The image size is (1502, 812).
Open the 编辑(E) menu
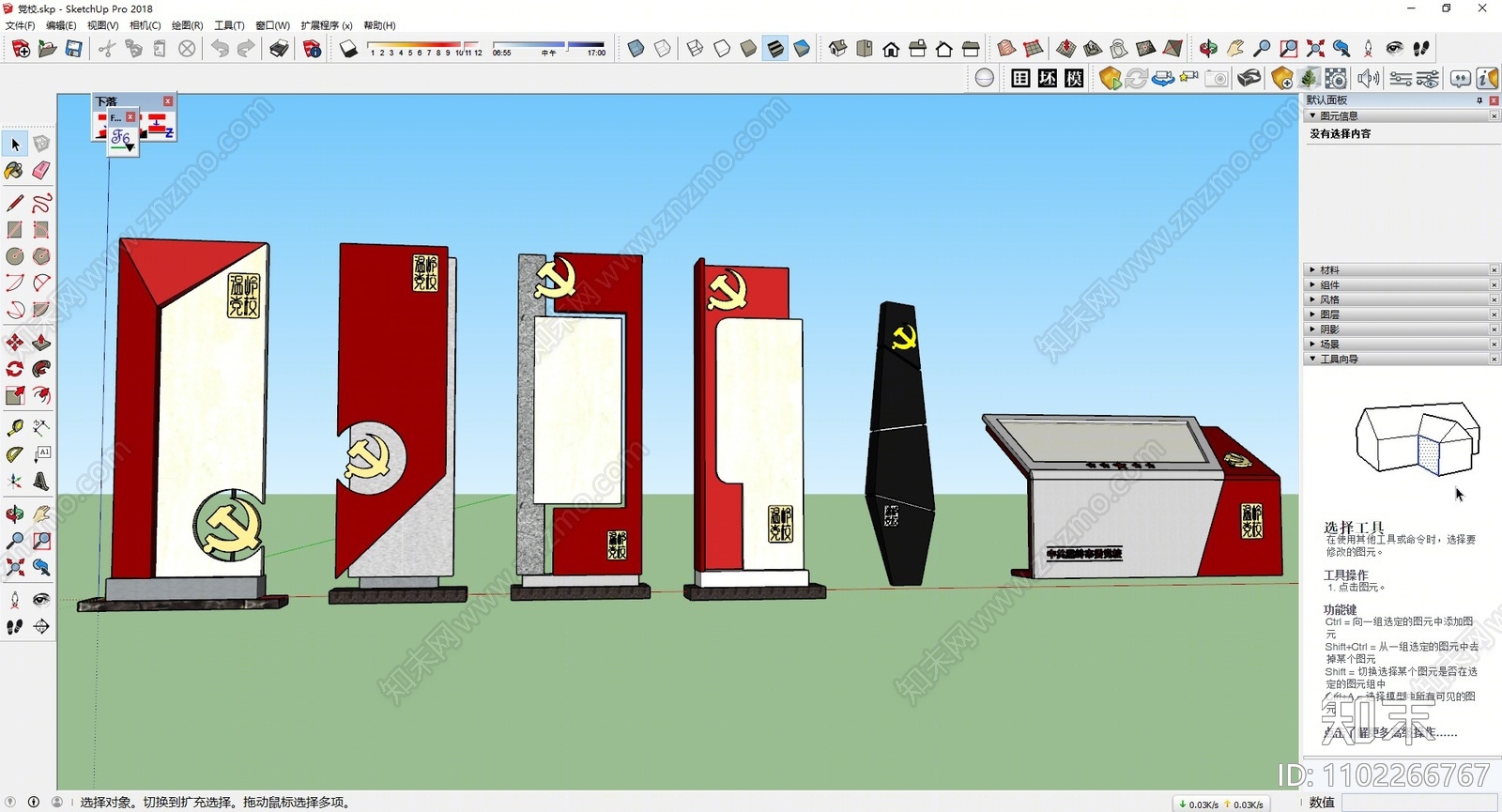point(61,25)
